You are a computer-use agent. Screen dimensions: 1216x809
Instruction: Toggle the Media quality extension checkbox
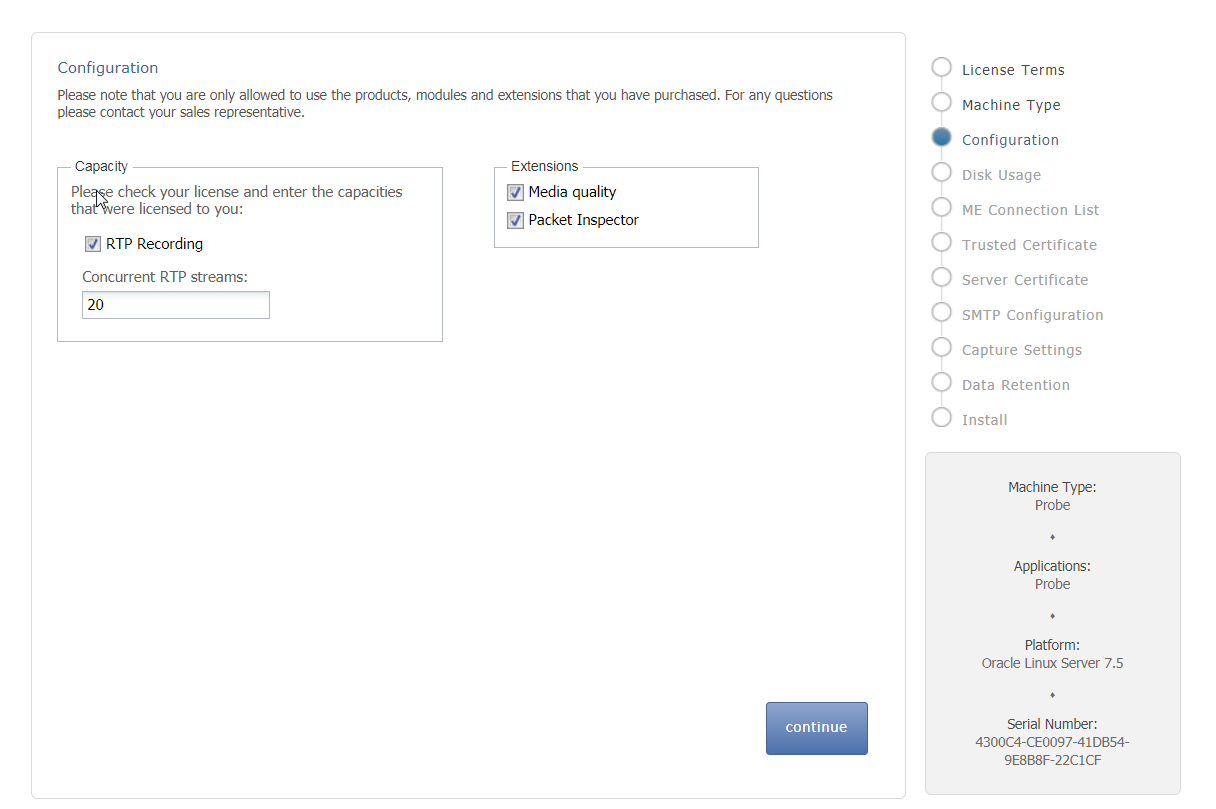pos(516,193)
